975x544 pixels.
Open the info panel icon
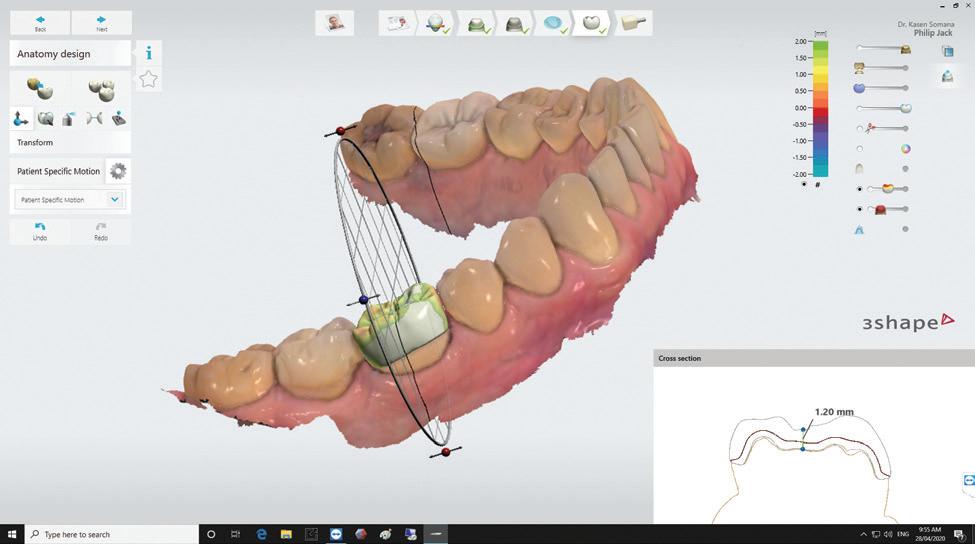149,53
